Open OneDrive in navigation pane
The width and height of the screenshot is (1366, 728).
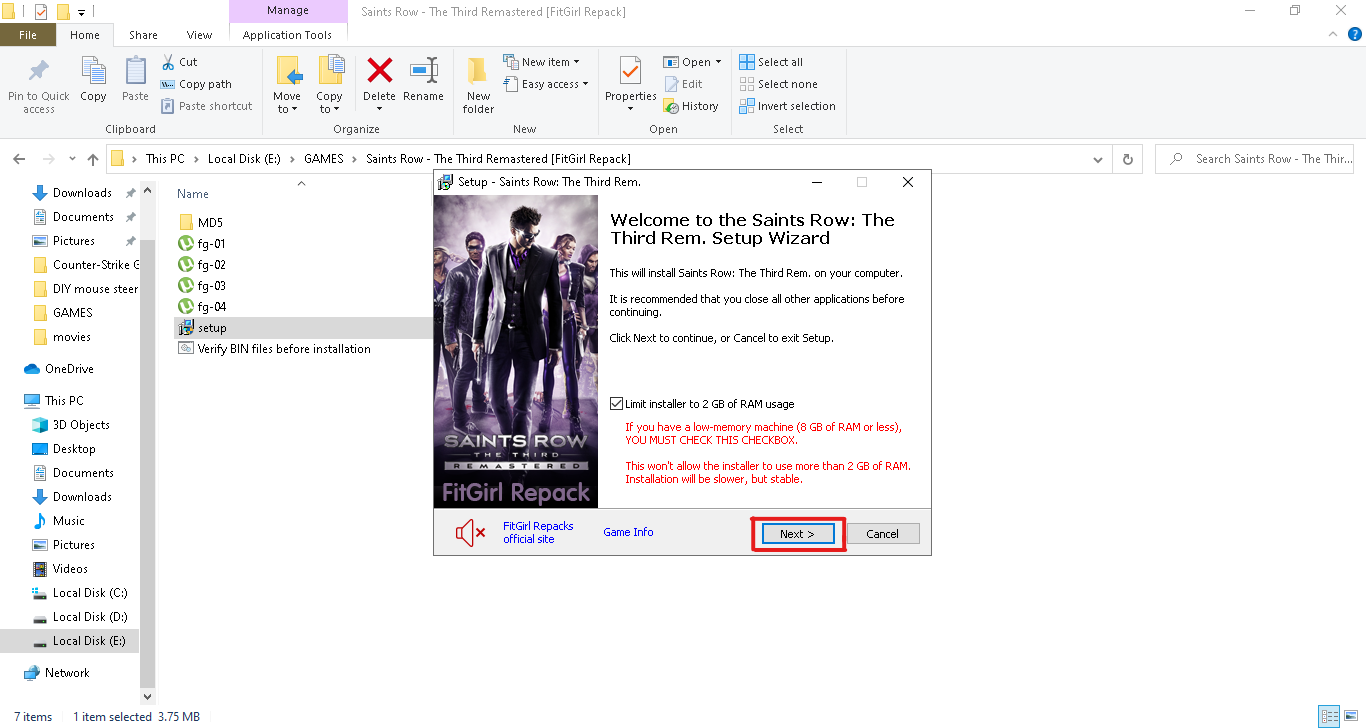[x=59, y=369]
